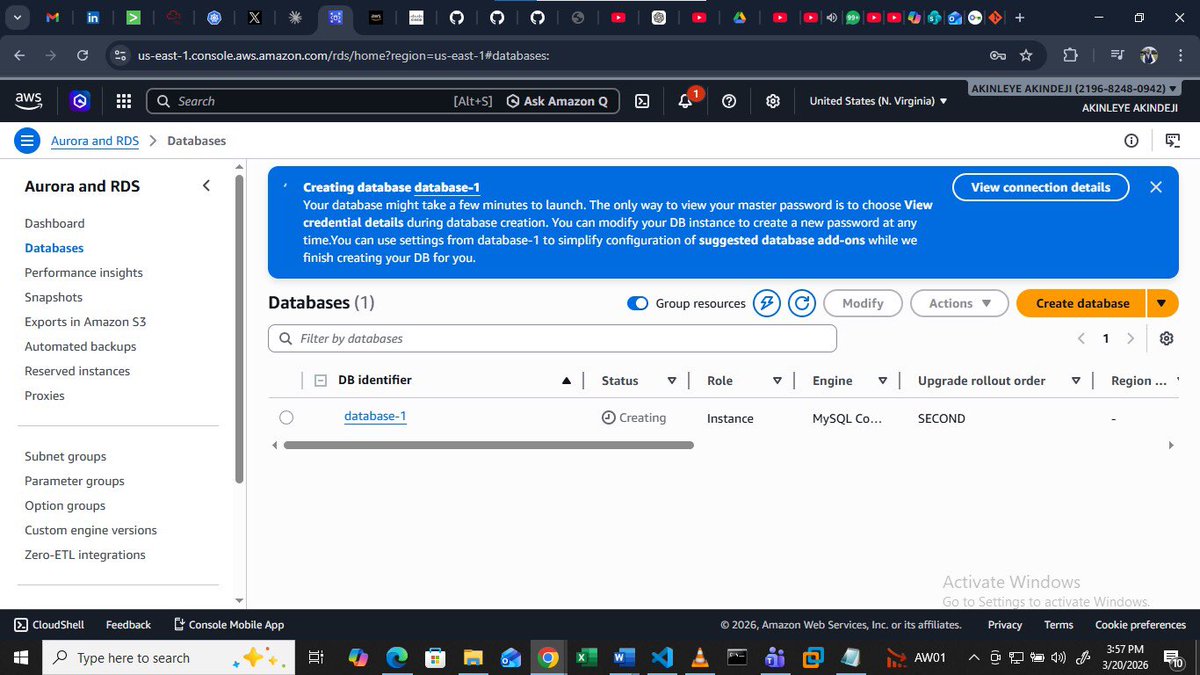Open Reserved instances page
1200x675 pixels.
tap(78, 371)
